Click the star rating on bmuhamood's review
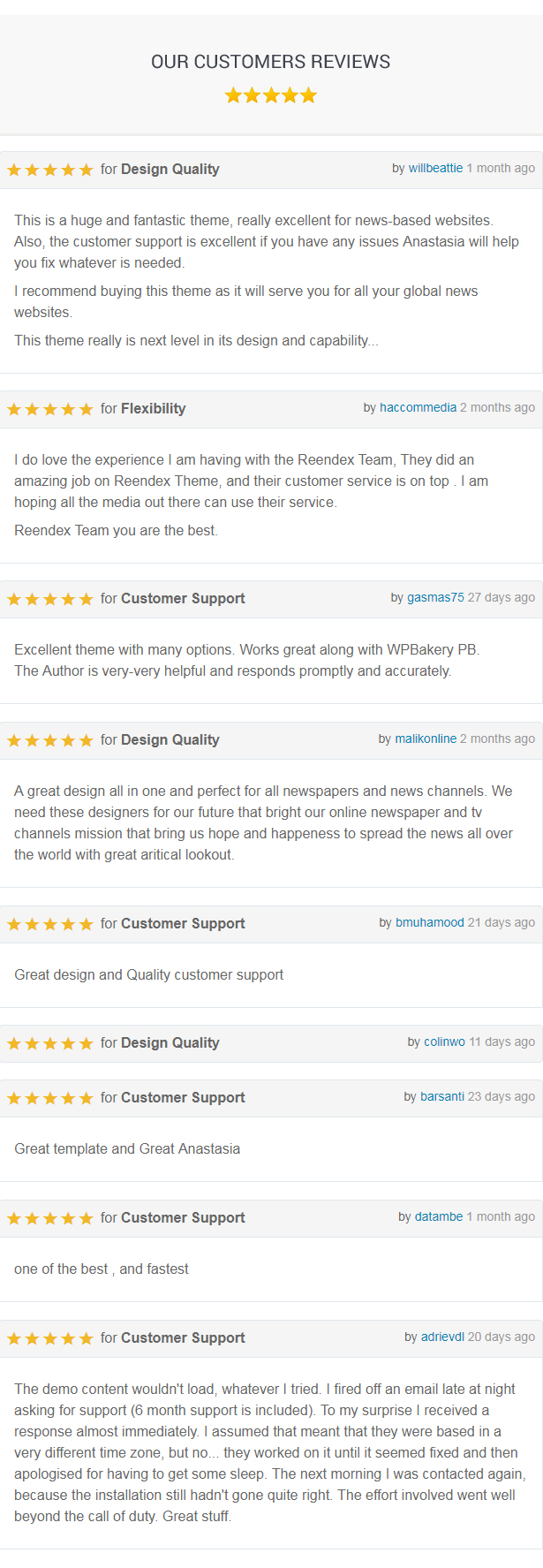 coord(50,924)
